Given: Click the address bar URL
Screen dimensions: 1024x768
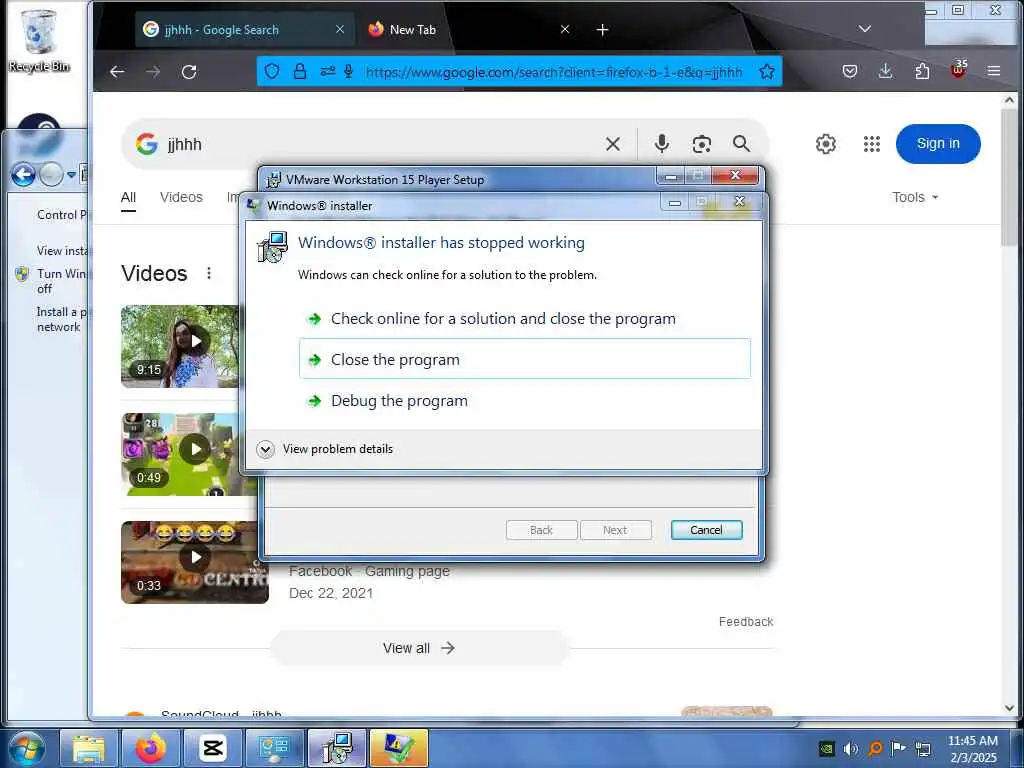Looking at the screenshot, I should point(554,72).
